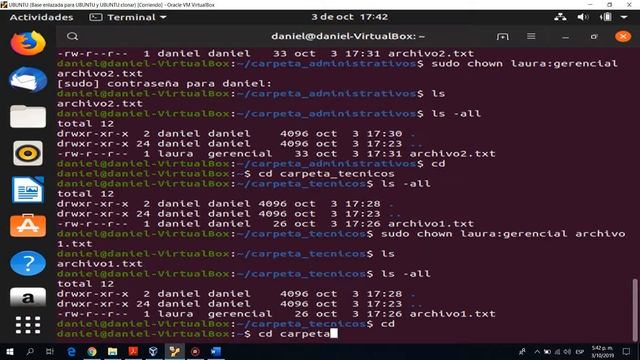Click 'daniel daniel 26 oct' archivo1.txt row
Image resolution: width=640 pixels, height=360 pixels.
pyautogui.click(x=265, y=224)
